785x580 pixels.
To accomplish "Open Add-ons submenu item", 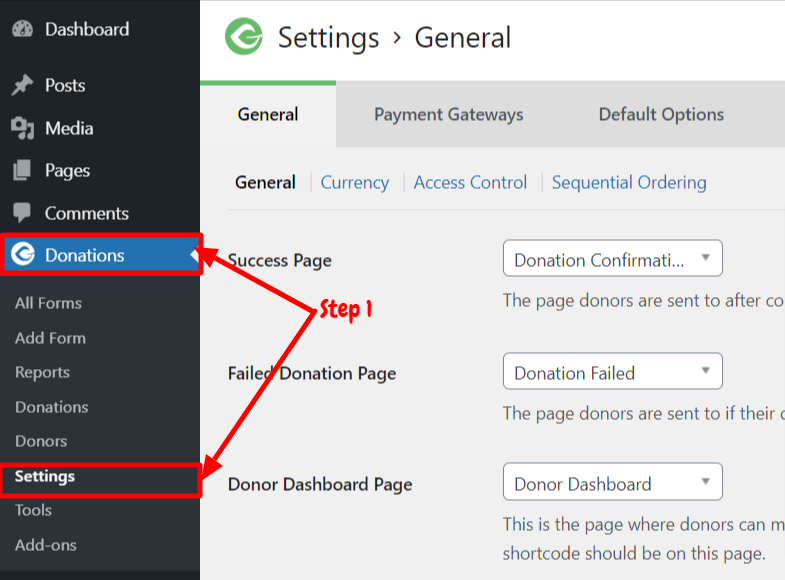I will pyautogui.click(x=46, y=545).
